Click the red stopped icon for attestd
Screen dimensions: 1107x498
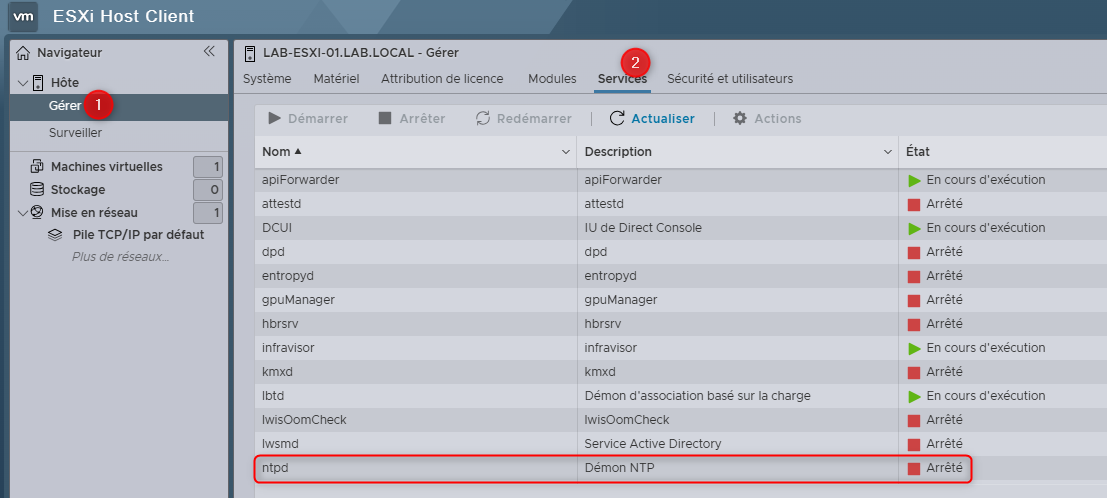(914, 204)
